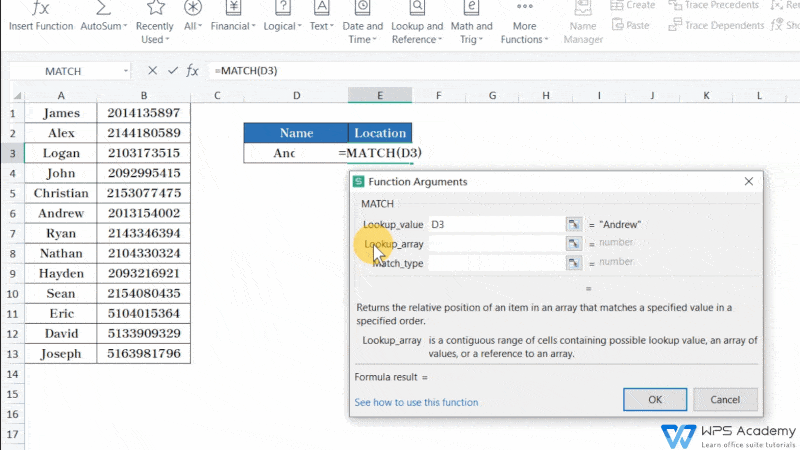Select cell D3 under Name header

[296, 153]
